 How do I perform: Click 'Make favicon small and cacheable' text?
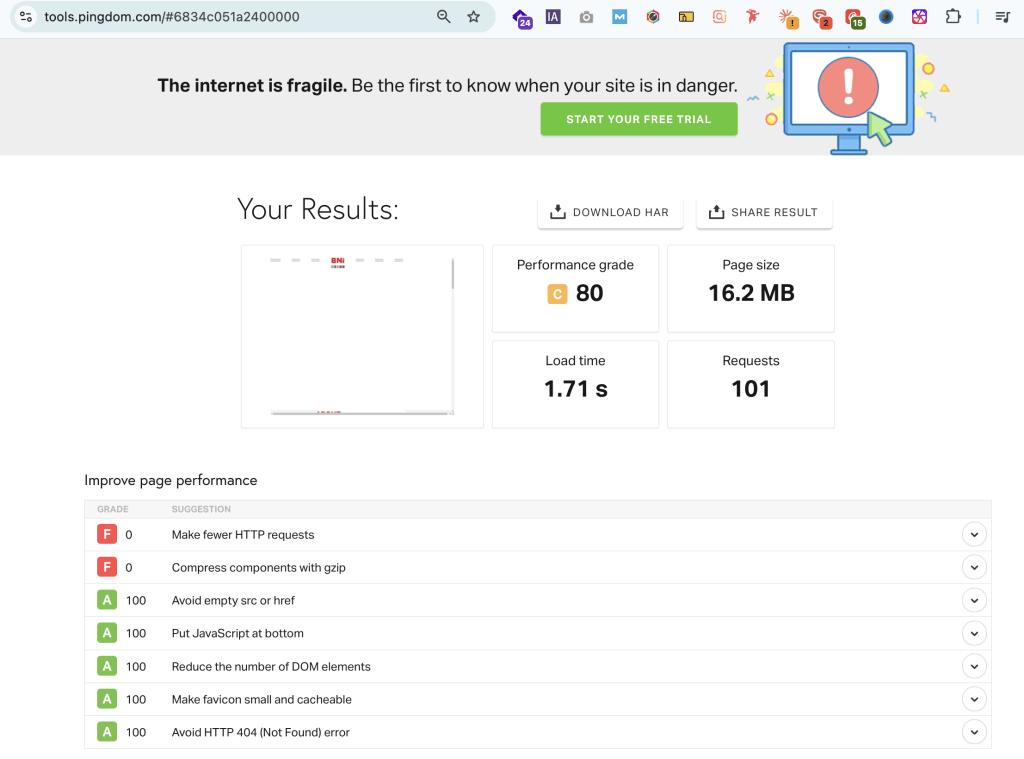coord(261,699)
